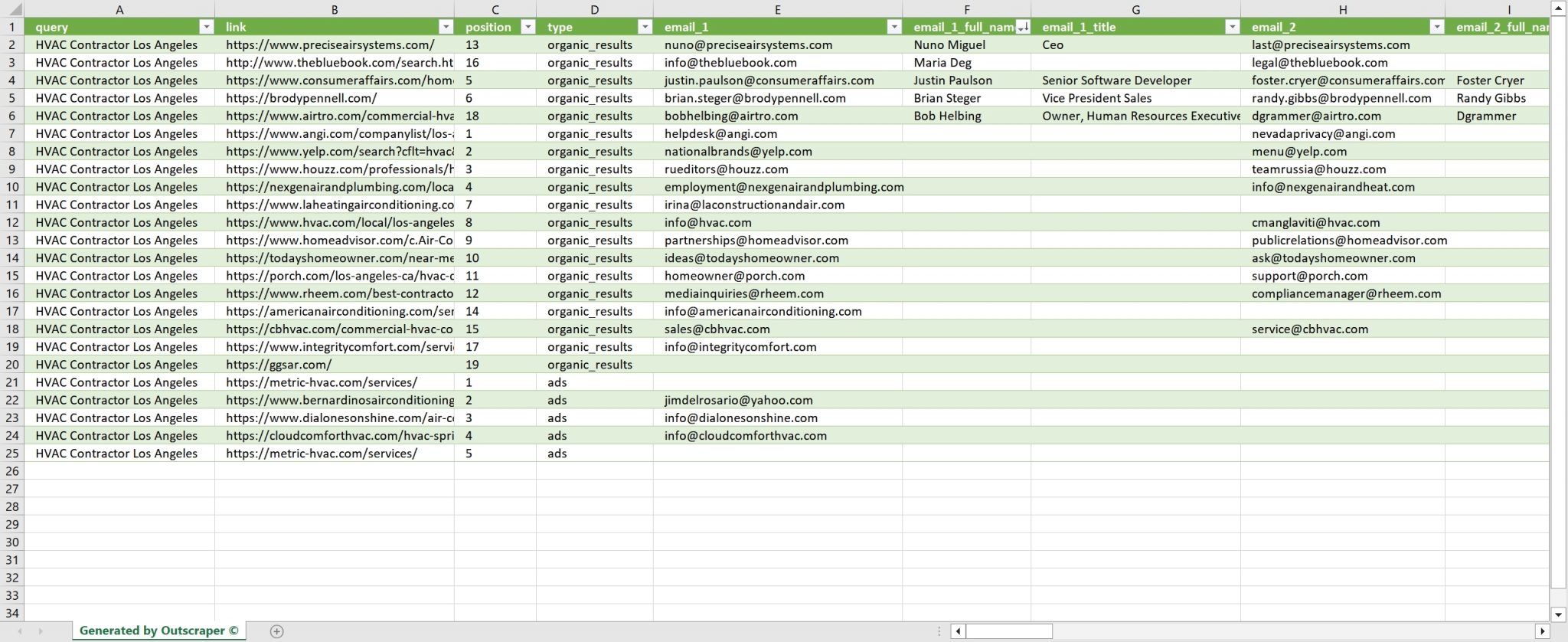Open the query column filter dropdown

point(206,27)
